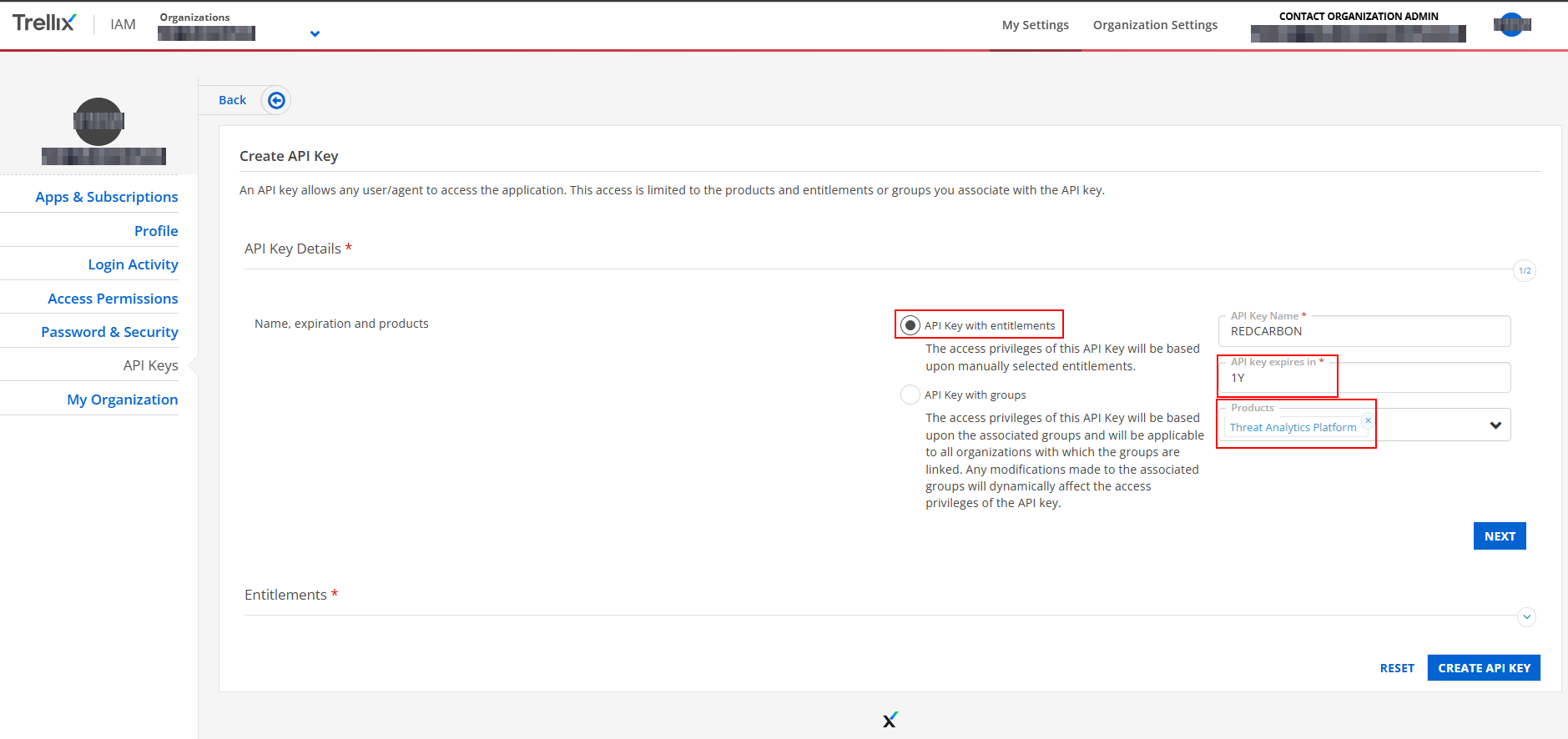Viewport: 1568px width, 739px height.
Task: Remove the Threat Analytics Platform tag
Action: [x=1368, y=420]
